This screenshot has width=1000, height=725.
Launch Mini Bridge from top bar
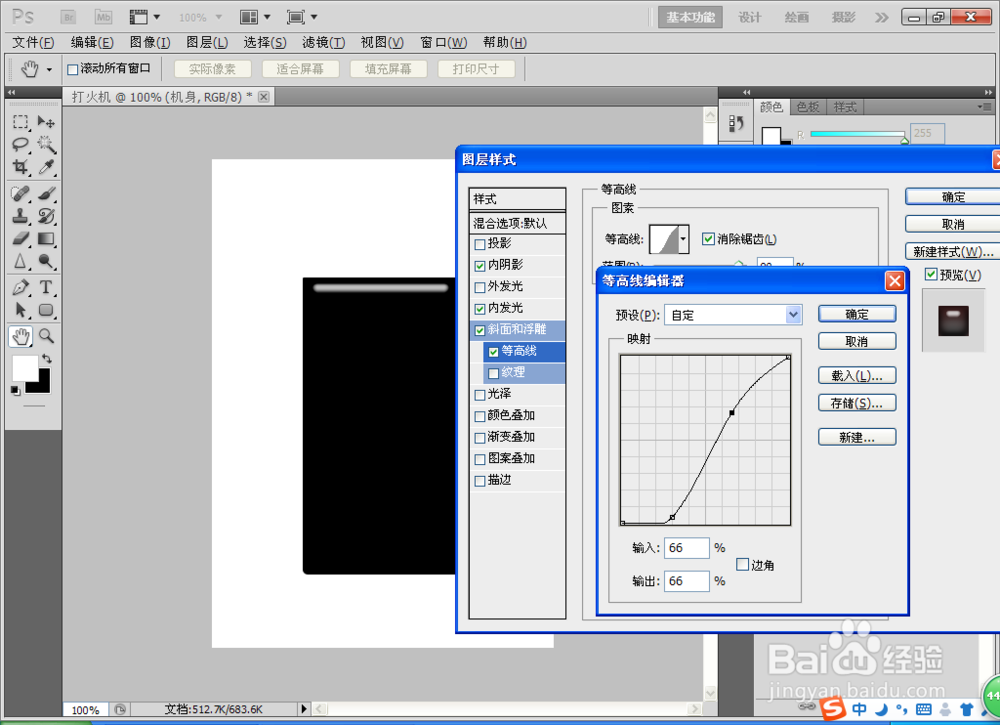pyautogui.click(x=103, y=17)
